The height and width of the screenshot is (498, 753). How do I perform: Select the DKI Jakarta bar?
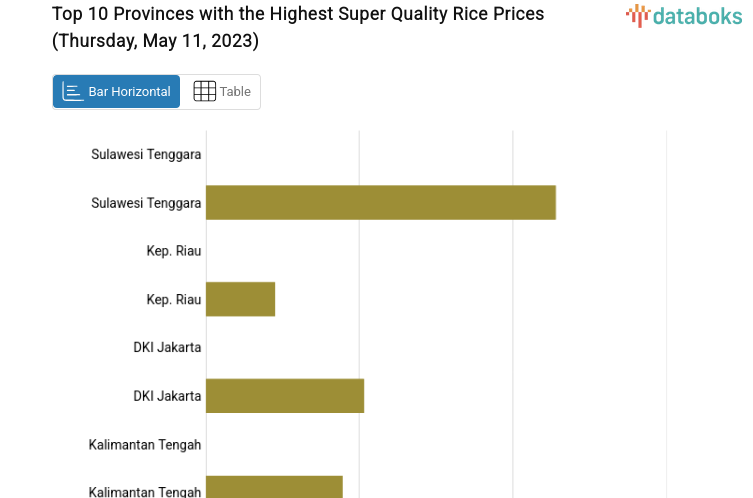285,396
